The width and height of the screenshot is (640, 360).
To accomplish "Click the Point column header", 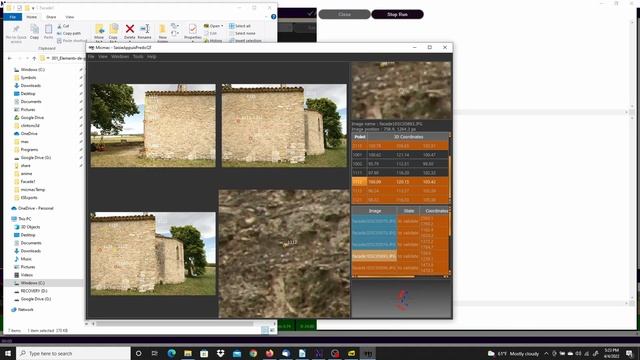I will (x=360, y=137).
